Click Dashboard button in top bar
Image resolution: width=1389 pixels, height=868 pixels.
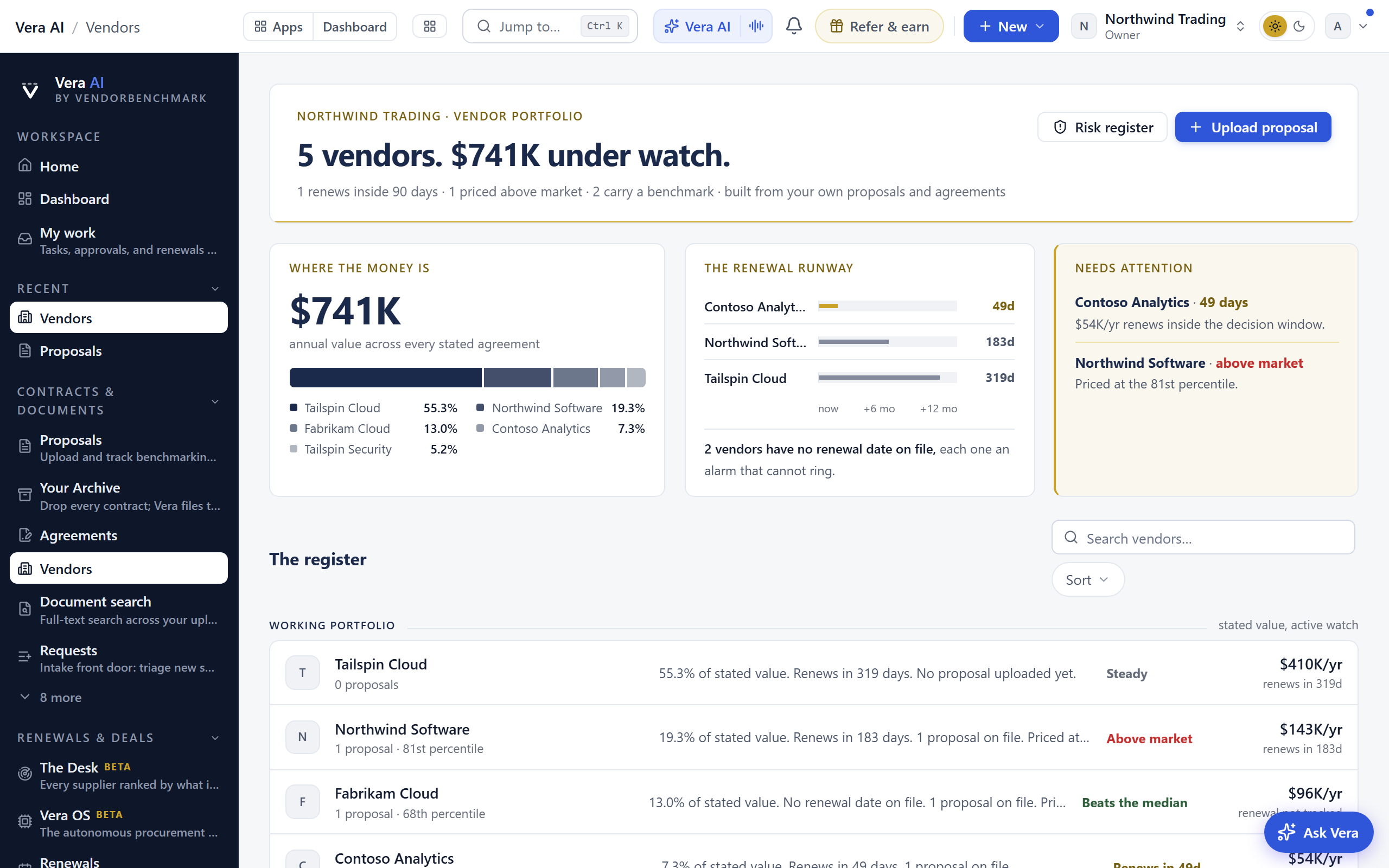point(355,27)
